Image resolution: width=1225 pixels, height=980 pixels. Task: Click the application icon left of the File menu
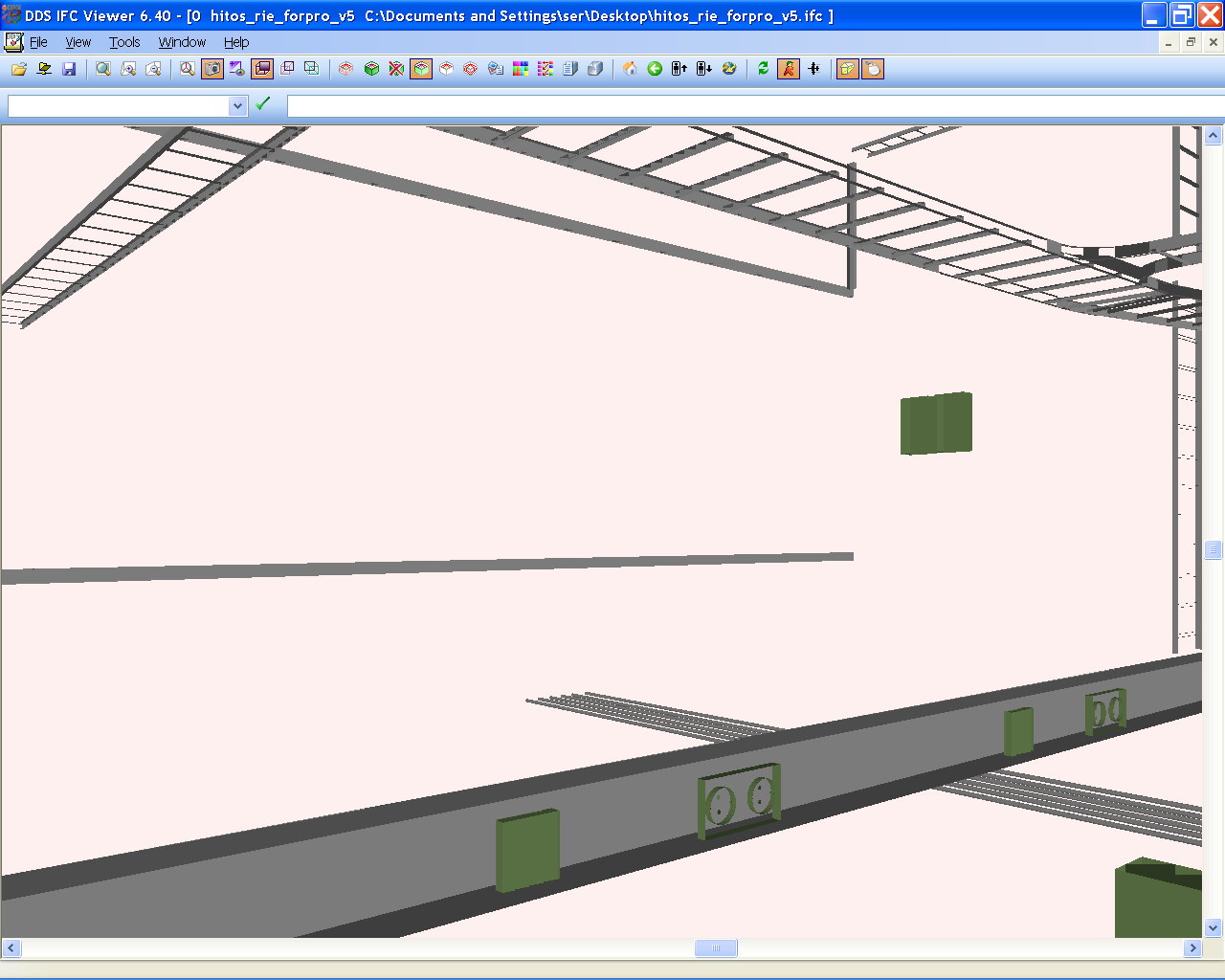pos(13,42)
